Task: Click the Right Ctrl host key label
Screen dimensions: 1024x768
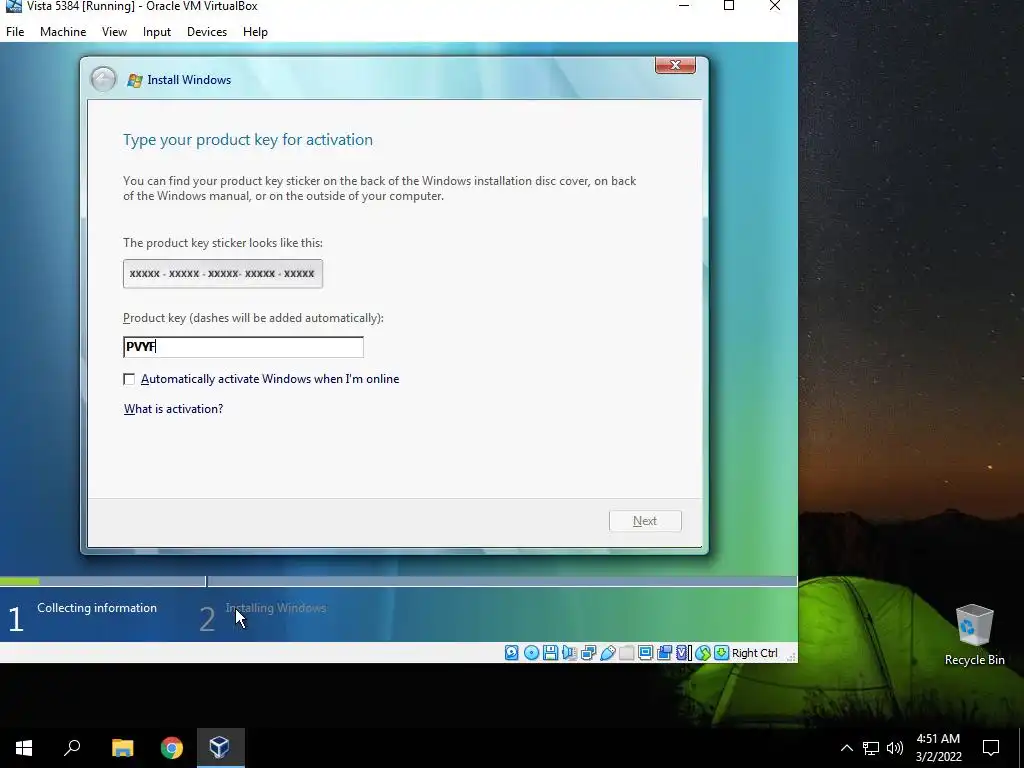Action: point(754,653)
